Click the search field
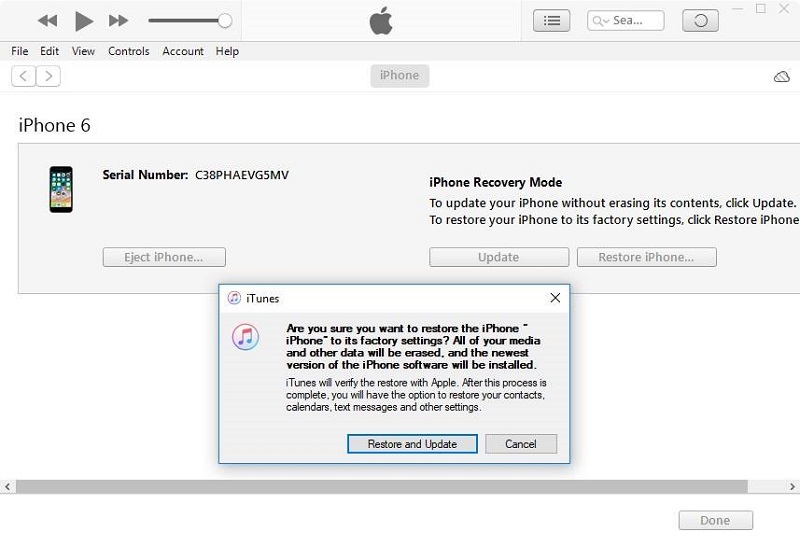Screen dimensions: 800x546 [626, 21]
